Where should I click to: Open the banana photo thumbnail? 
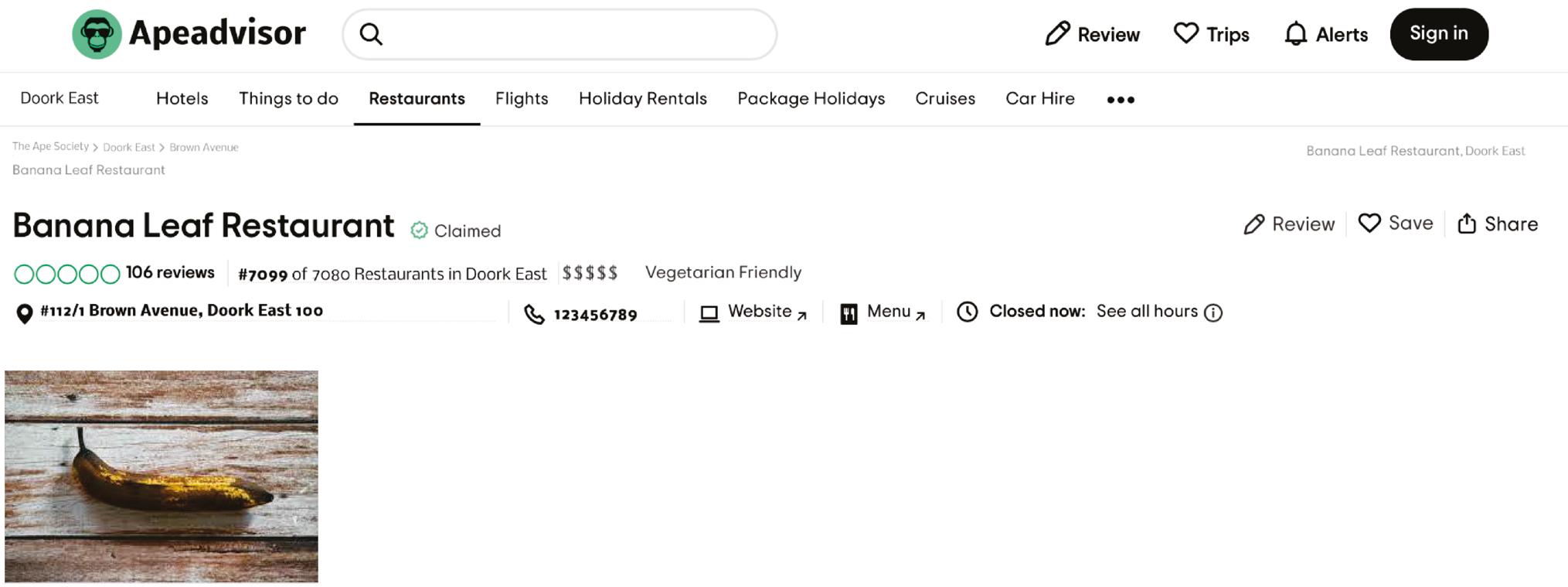pos(162,476)
